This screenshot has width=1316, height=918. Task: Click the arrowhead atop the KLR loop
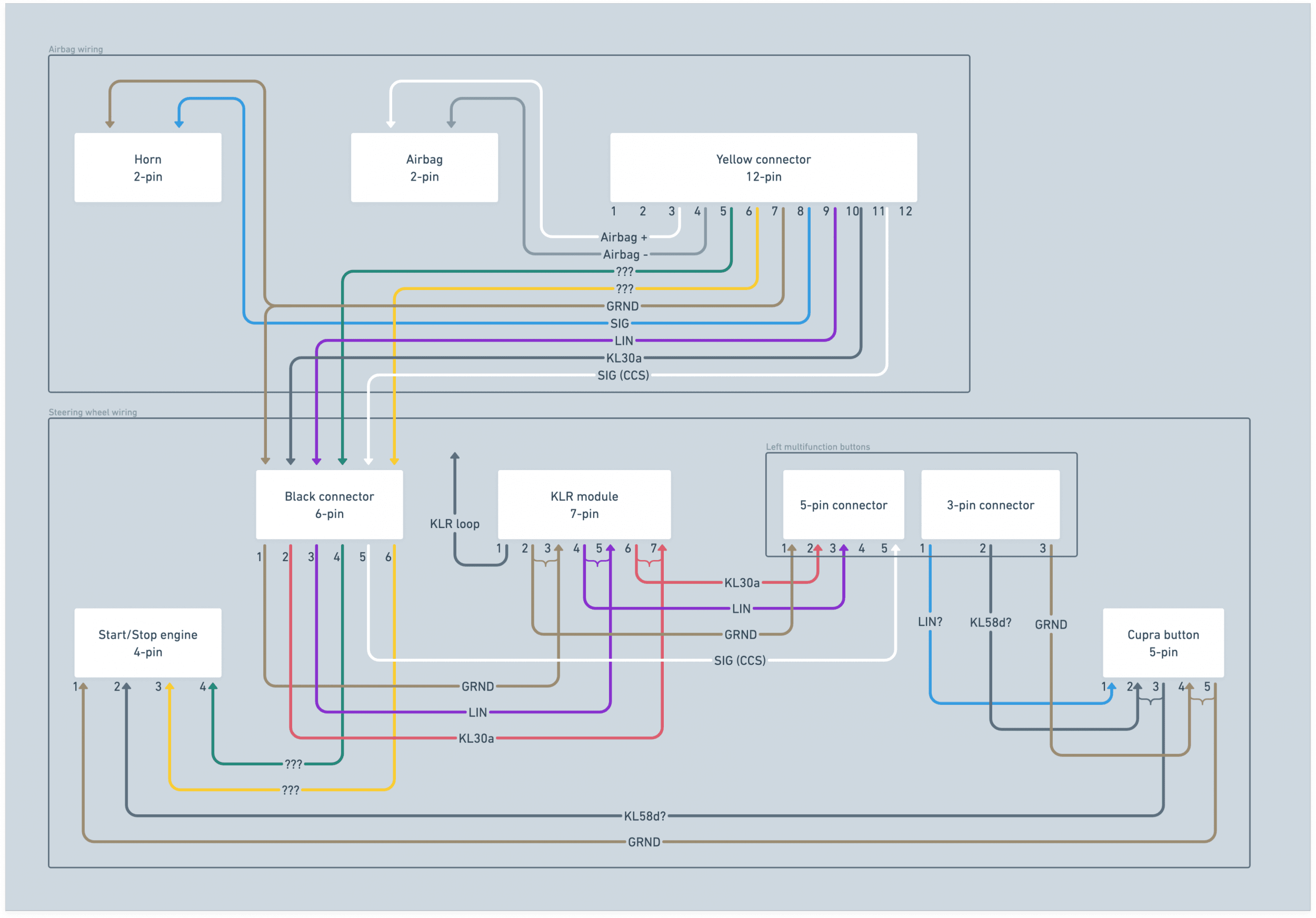(454, 456)
